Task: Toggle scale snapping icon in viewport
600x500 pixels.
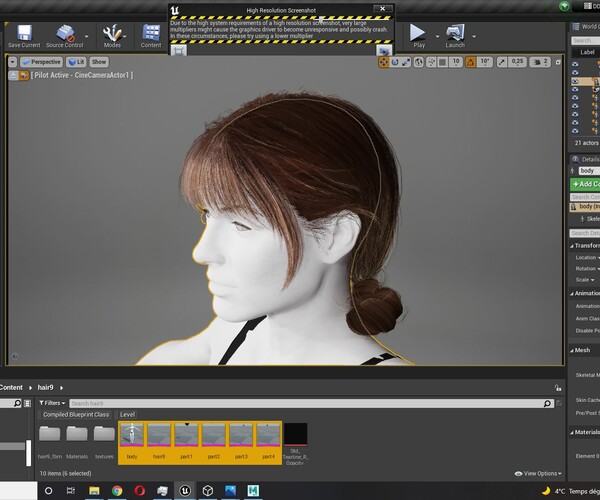Action: (x=502, y=62)
